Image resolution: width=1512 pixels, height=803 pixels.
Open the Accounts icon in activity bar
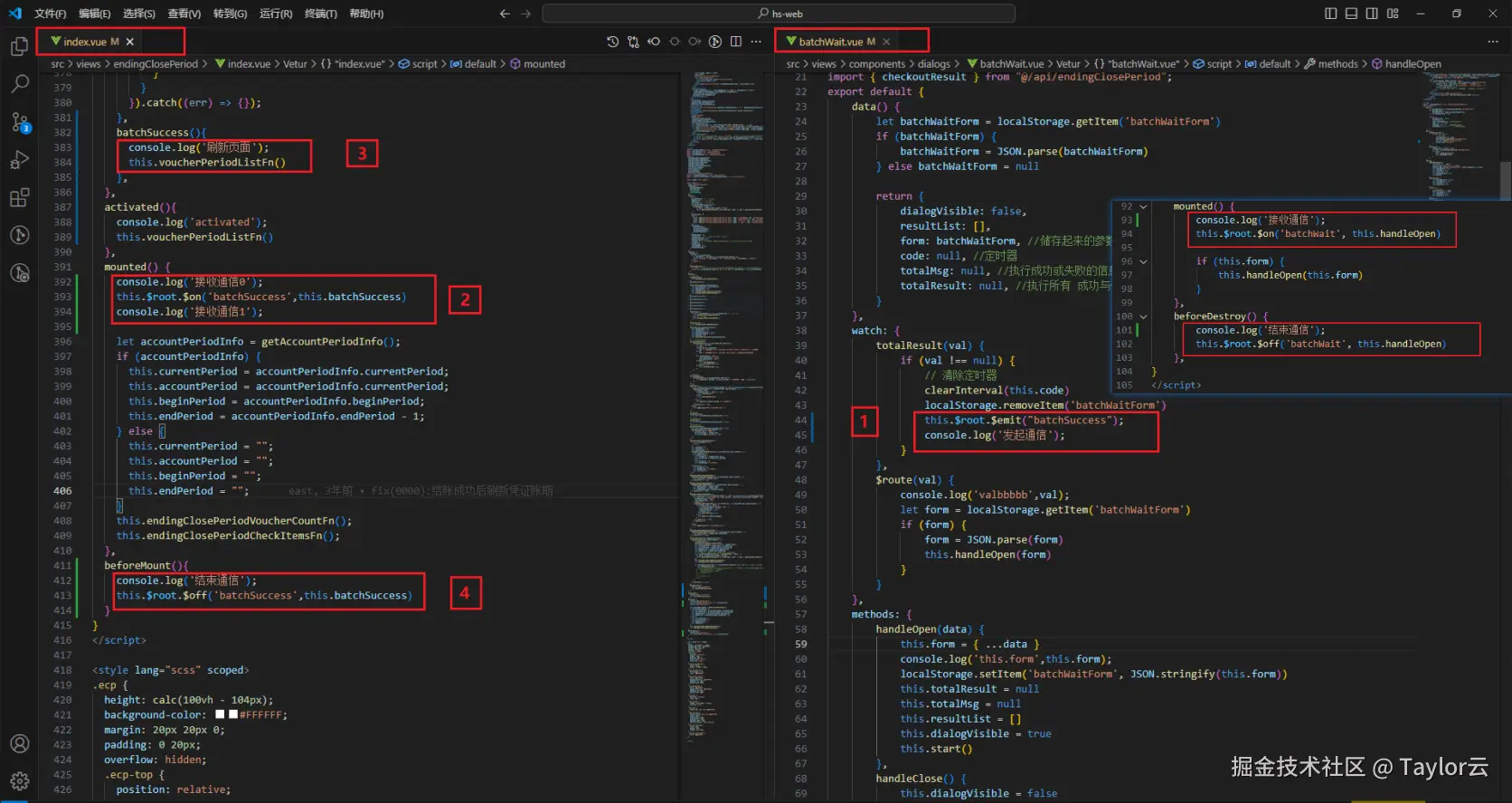[x=19, y=743]
